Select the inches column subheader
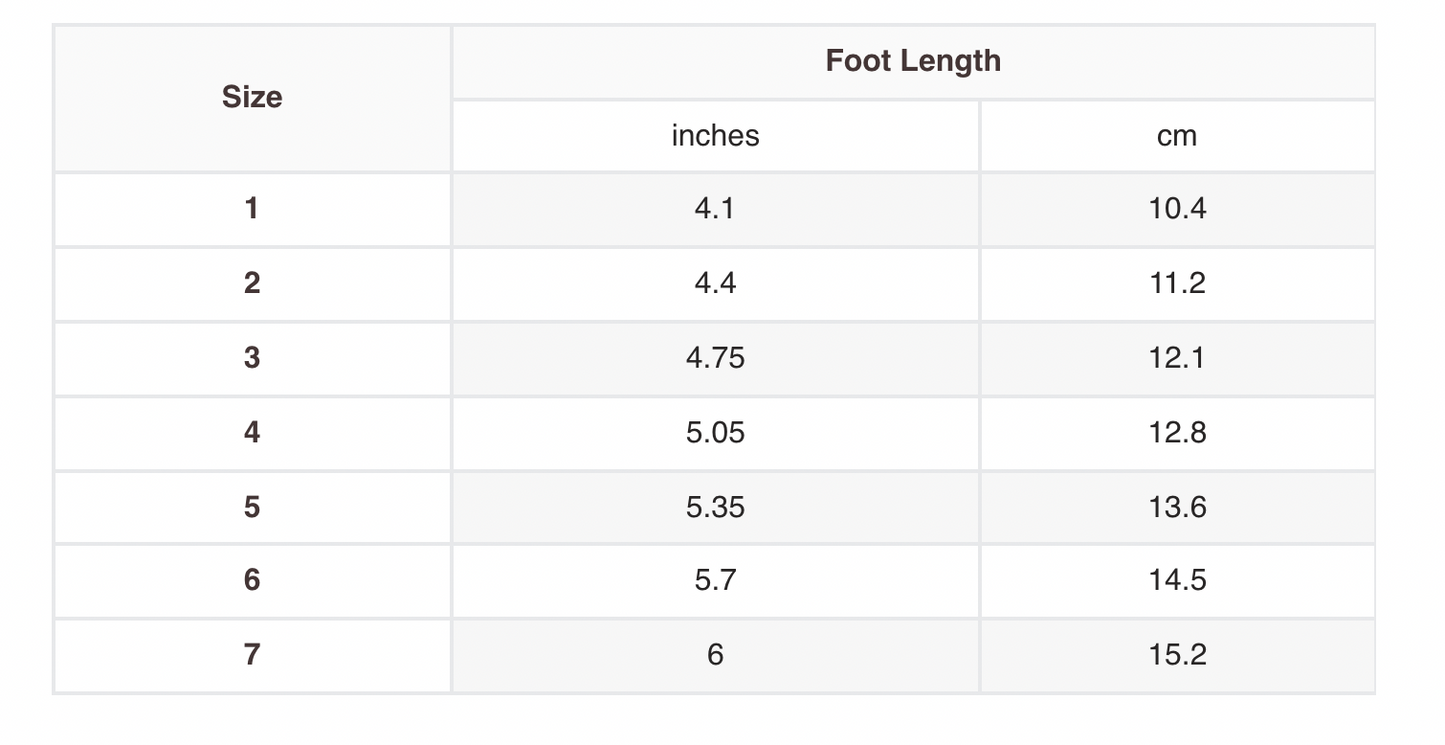Image resolution: width=1445 pixels, height=745 pixels. pyautogui.click(x=715, y=136)
